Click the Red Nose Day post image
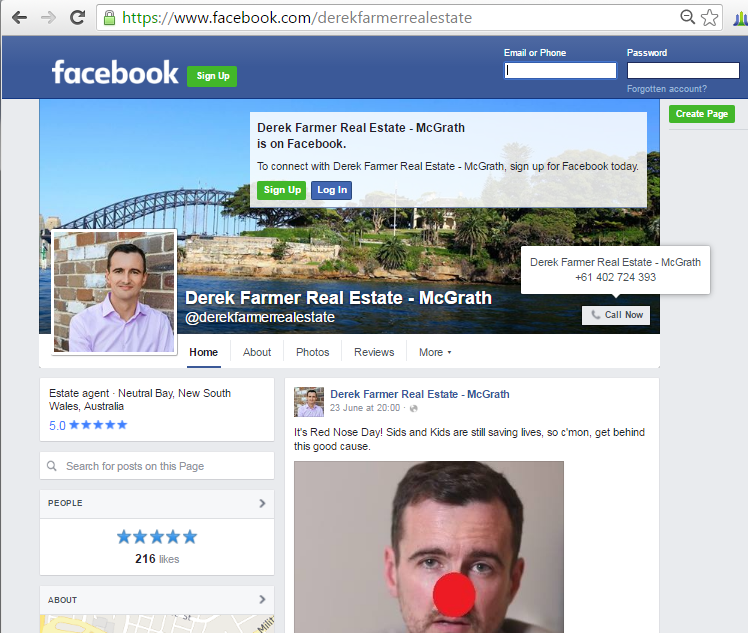748x633 pixels. [428, 547]
